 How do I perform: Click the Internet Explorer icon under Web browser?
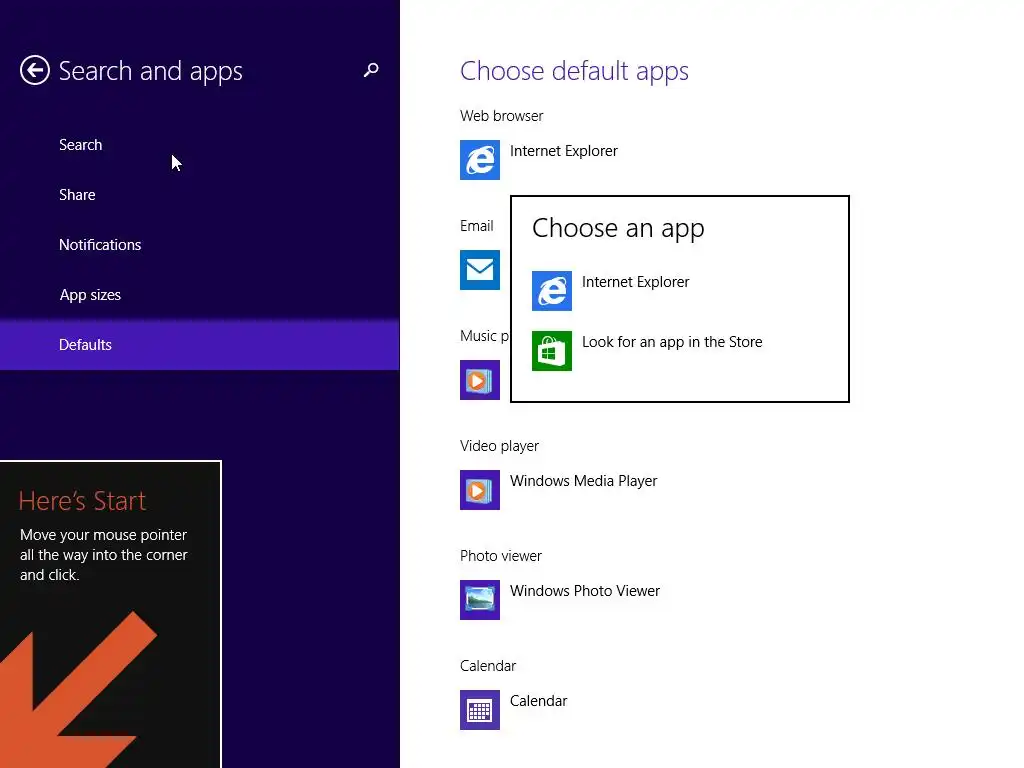pos(479,159)
